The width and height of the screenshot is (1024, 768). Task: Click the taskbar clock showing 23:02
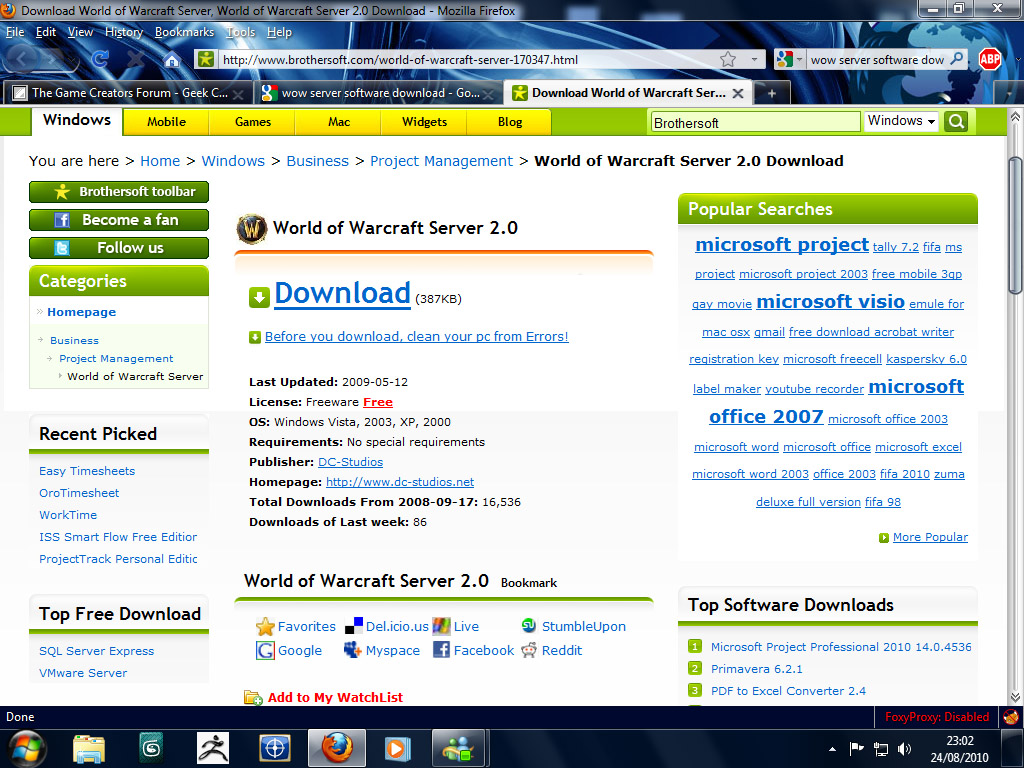959,749
